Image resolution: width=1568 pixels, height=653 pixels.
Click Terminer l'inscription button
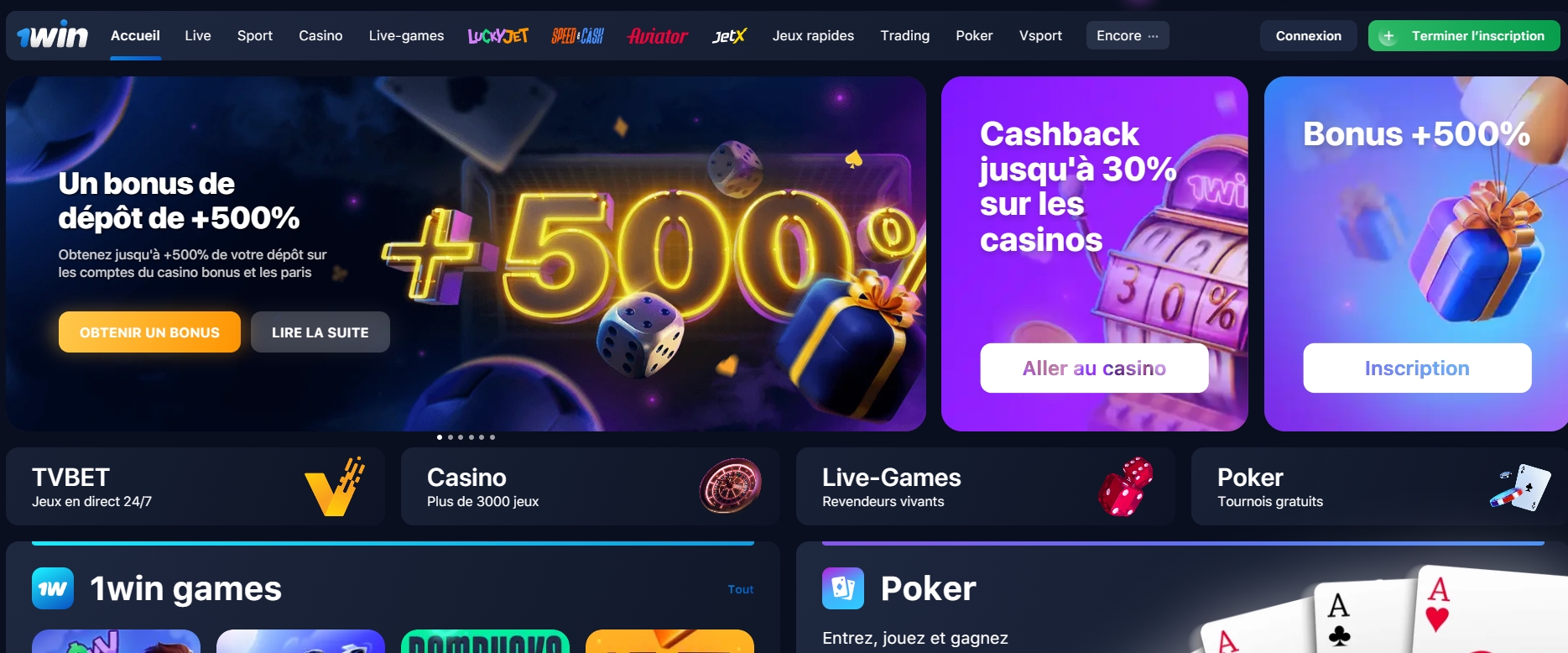1464,35
